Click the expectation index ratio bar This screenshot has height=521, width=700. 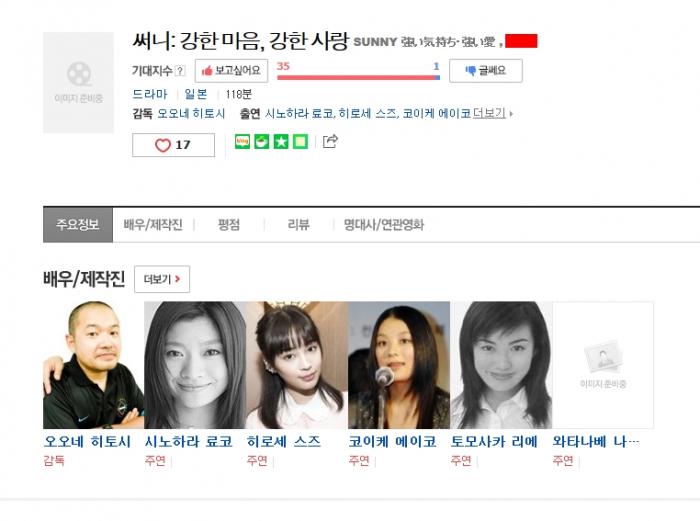pos(358,77)
